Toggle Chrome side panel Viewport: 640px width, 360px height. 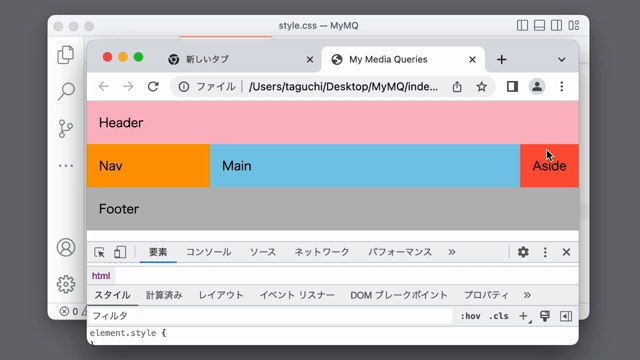(512, 87)
